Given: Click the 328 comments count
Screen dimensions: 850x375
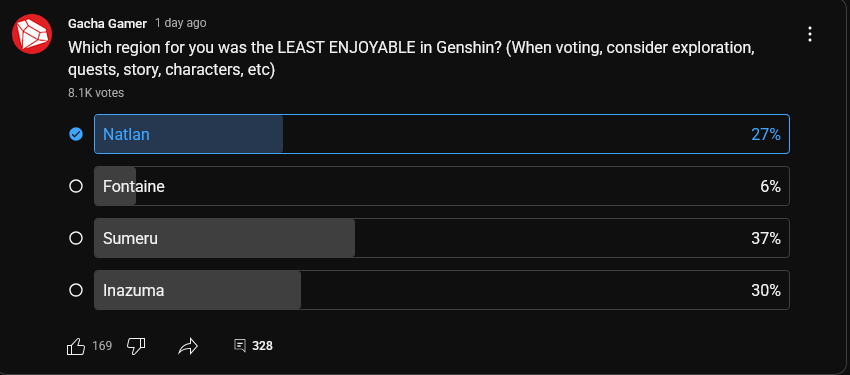Looking at the screenshot, I should [x=262, y=346].
